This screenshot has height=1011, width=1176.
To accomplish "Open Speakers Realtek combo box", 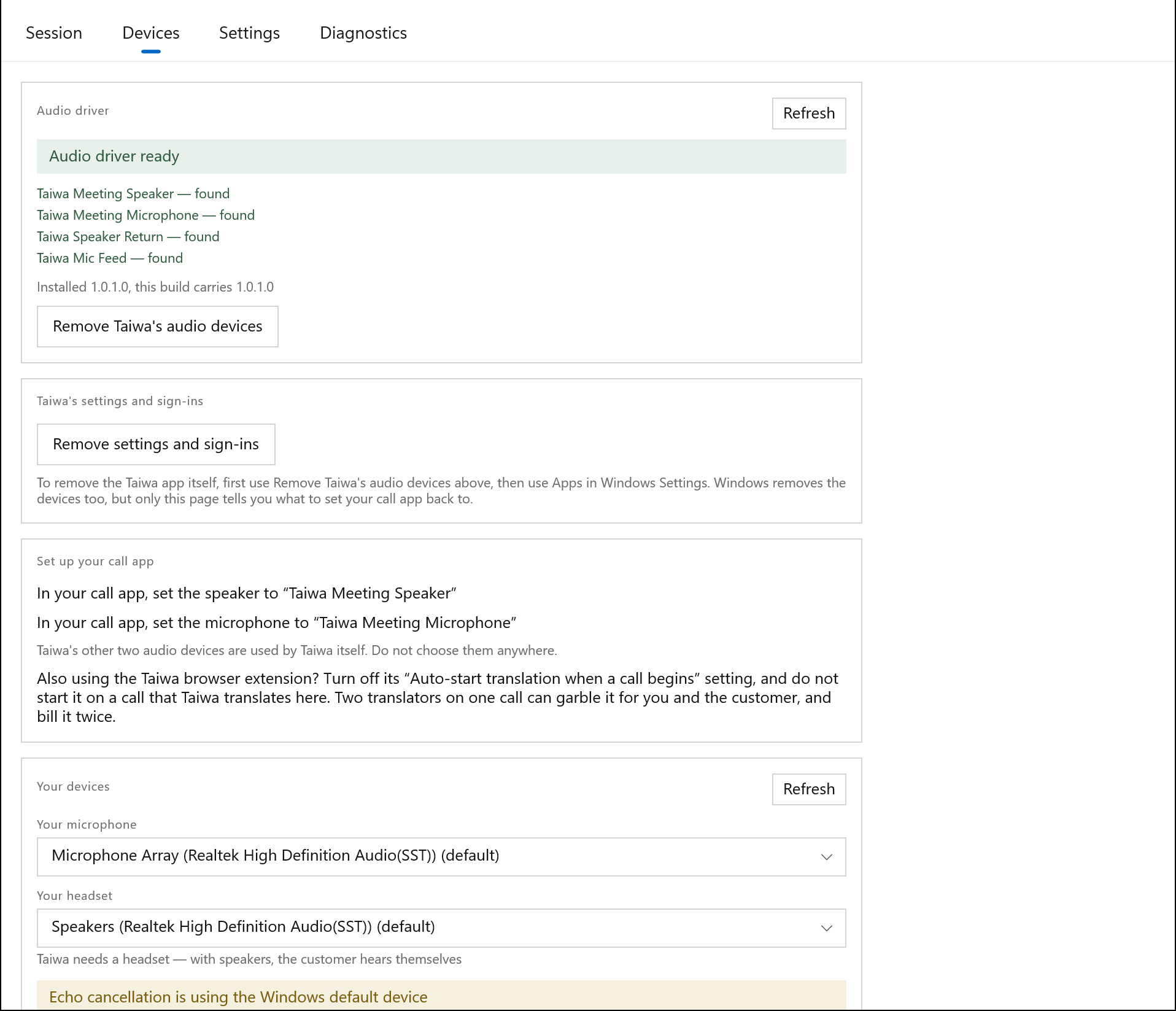I will 441,928.
